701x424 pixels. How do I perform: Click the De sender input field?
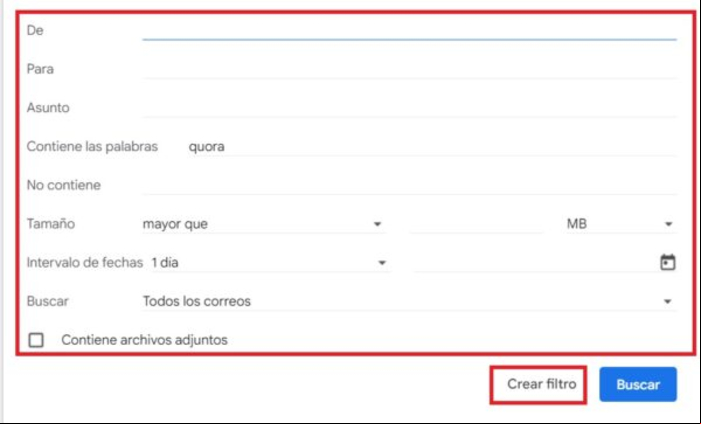(x=409, y=30)
